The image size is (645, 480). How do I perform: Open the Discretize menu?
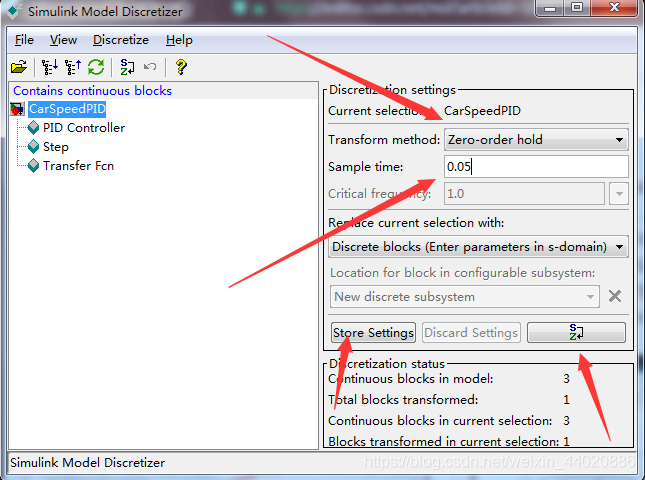(x=121, y=40)
